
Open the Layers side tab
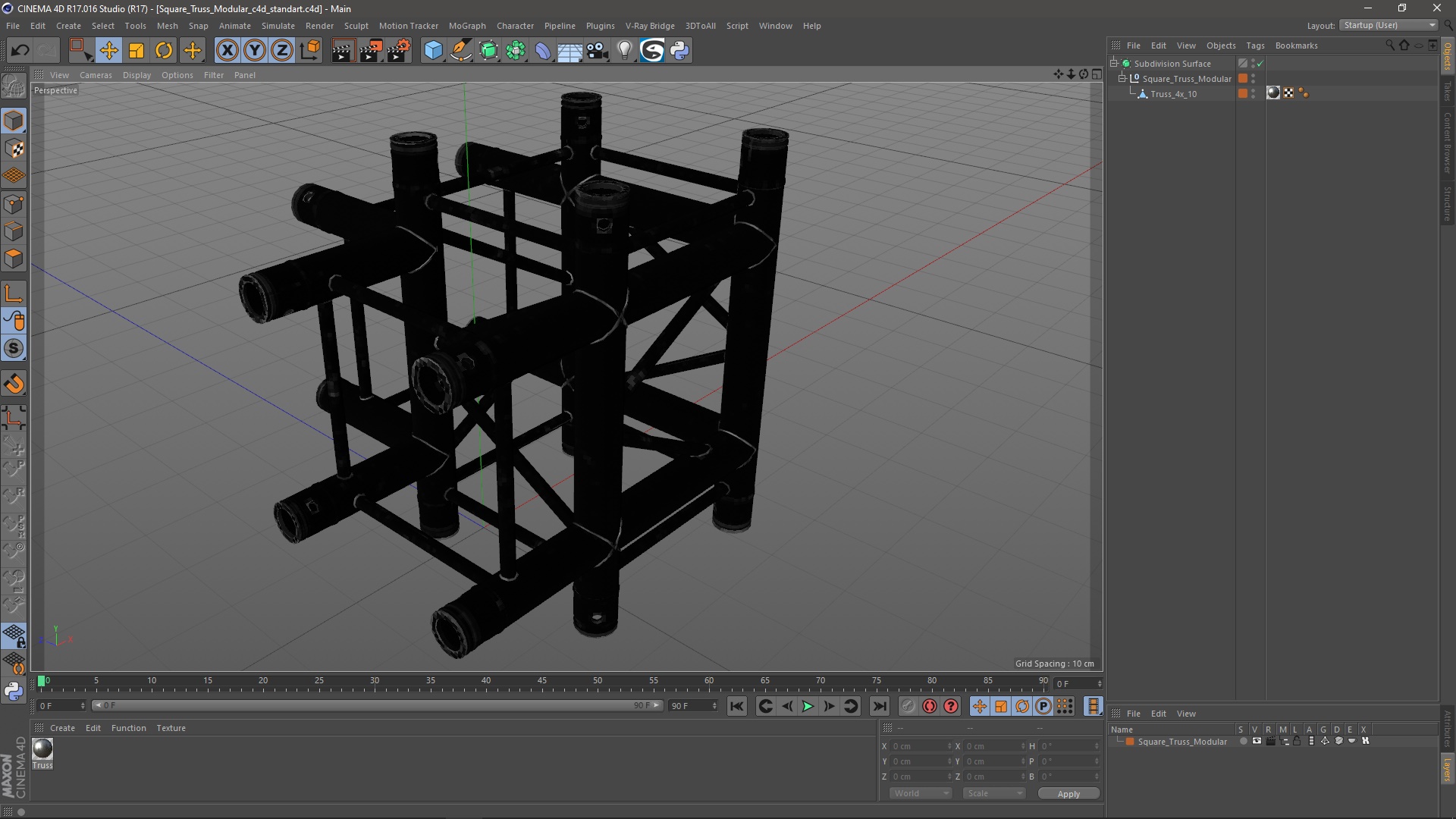coord(1447,769)
